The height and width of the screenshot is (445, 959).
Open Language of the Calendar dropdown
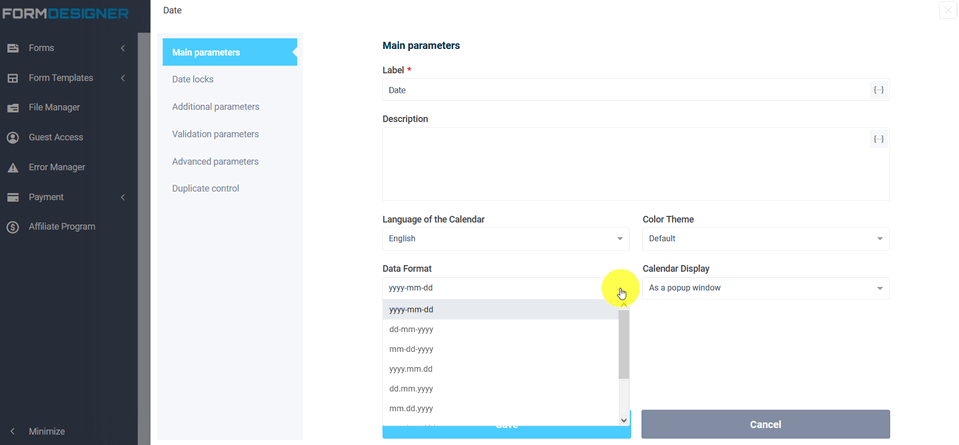(x=505, y=239)
